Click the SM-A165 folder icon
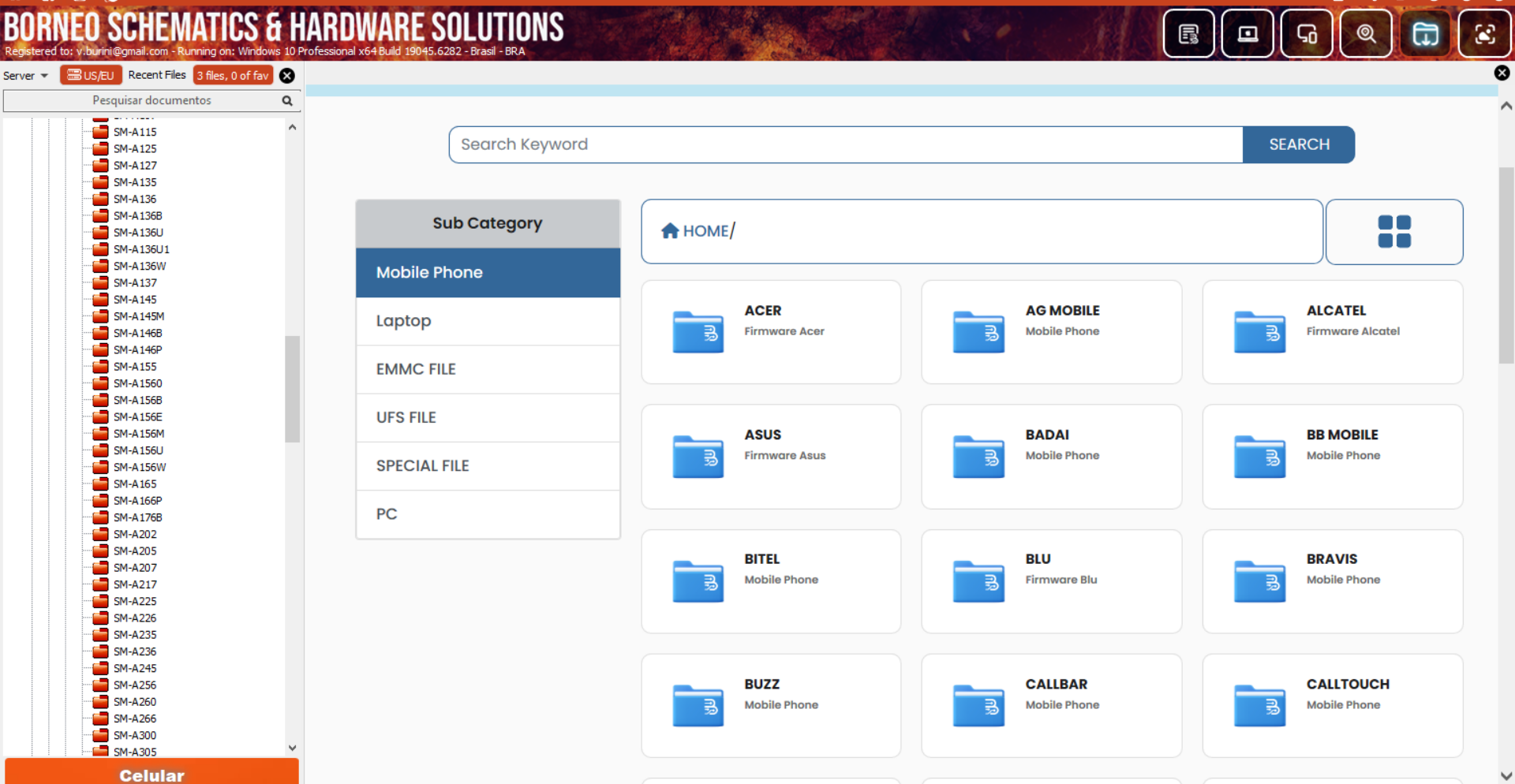This screenshot has height=784, width=1515. tap(100, 484)
